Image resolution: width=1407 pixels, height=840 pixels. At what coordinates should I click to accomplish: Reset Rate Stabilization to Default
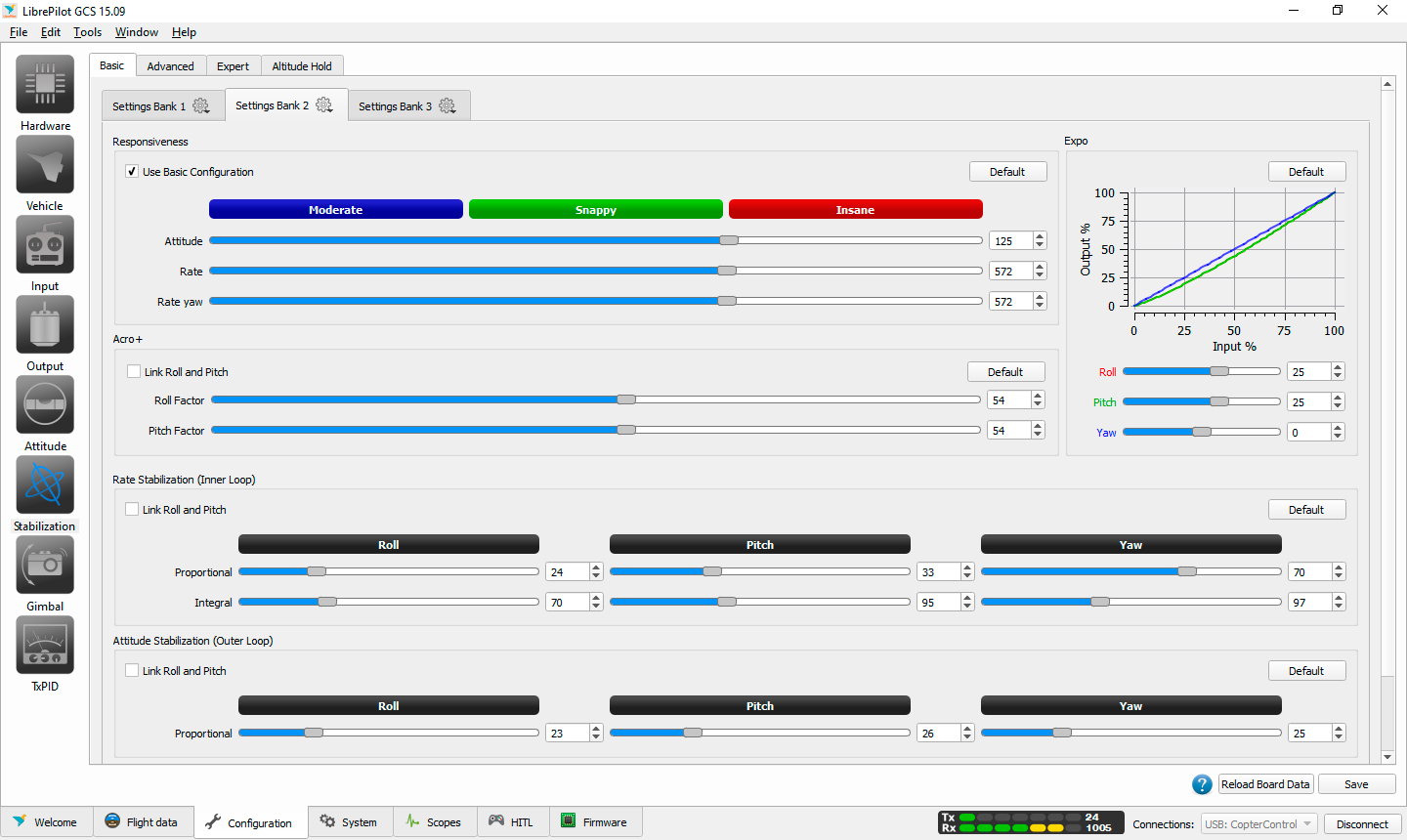[x=1306, y=509]
